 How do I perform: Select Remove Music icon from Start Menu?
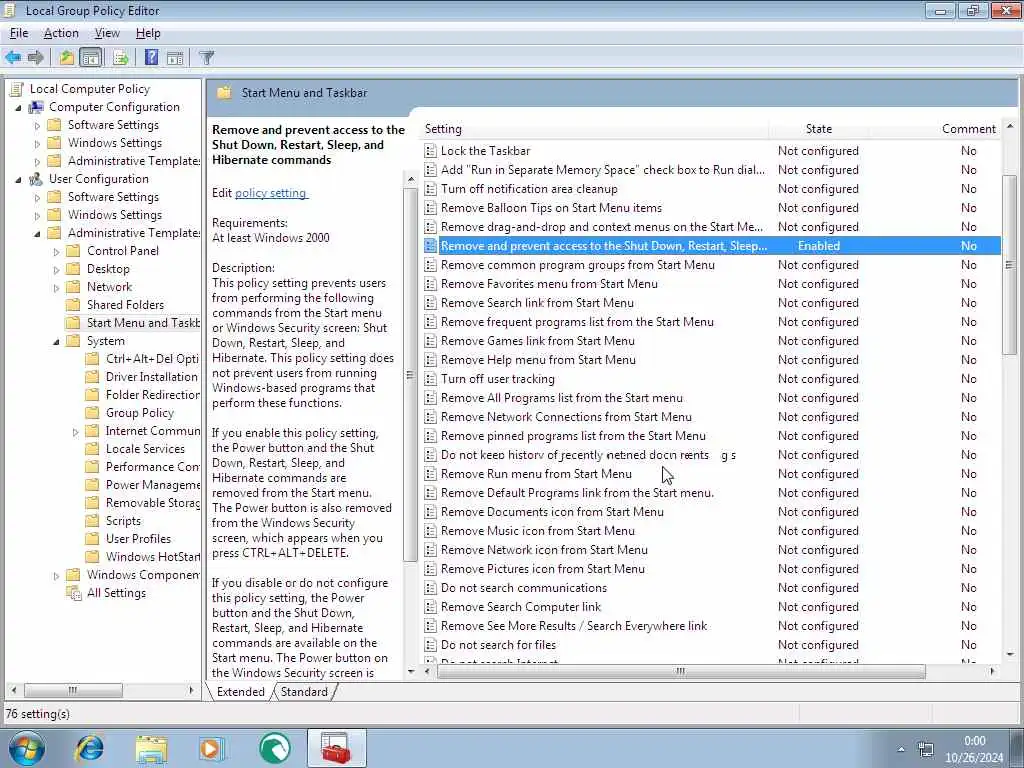coord(537,531)
